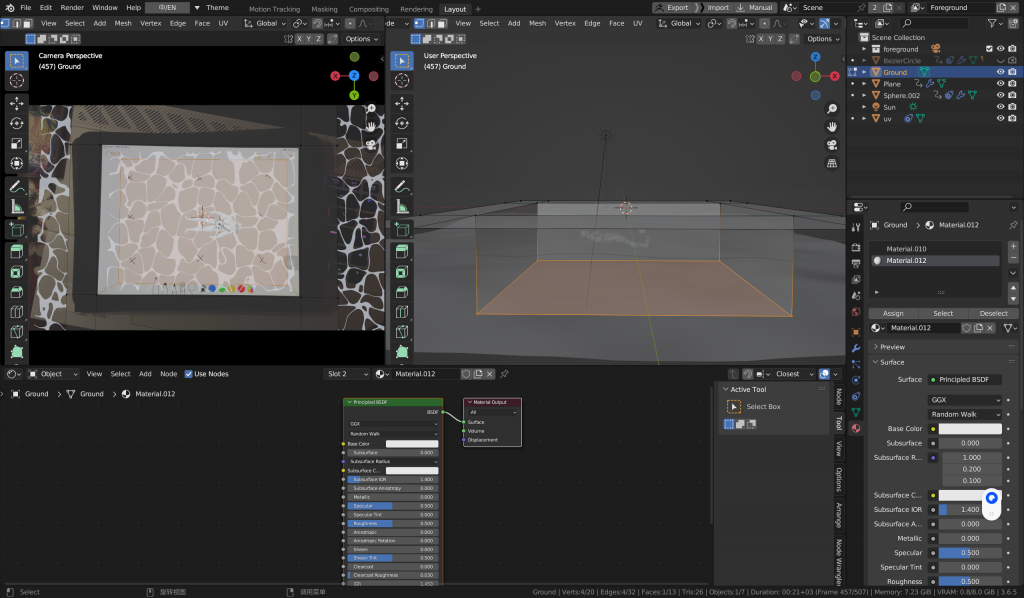1024x598 pixels.
Task: Open the Random Walk subsurface method dropdown
Action: pos(964,414)
